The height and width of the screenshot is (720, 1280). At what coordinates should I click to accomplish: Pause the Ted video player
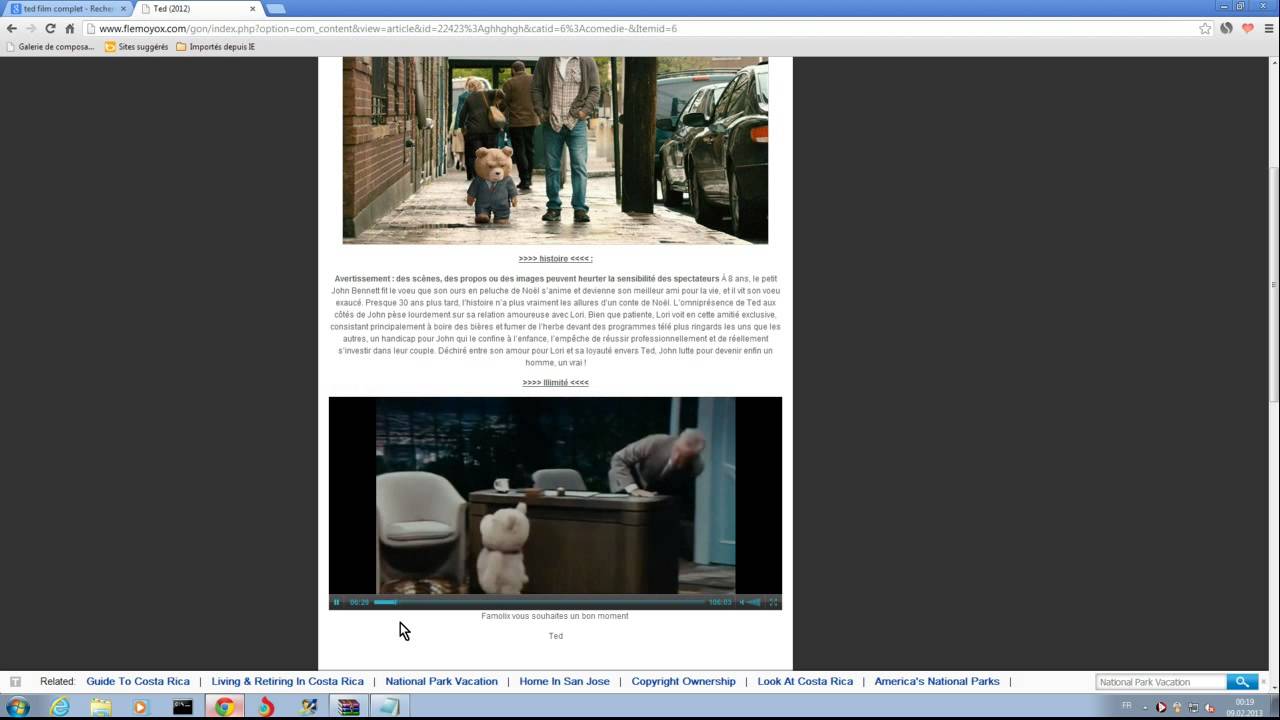(x=336, y=602)
